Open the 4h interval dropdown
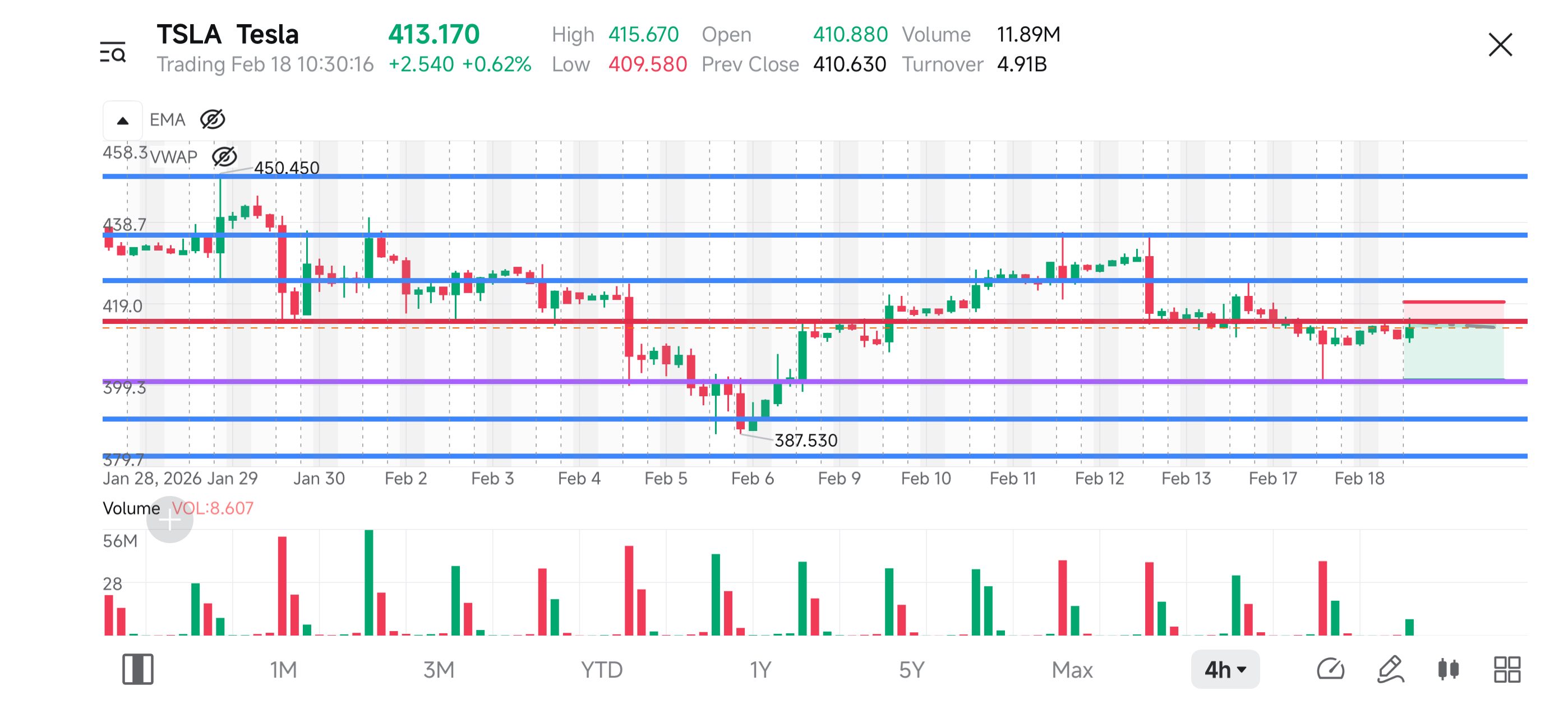This screenshot has width=1568, height=723. coord(1225,669)
